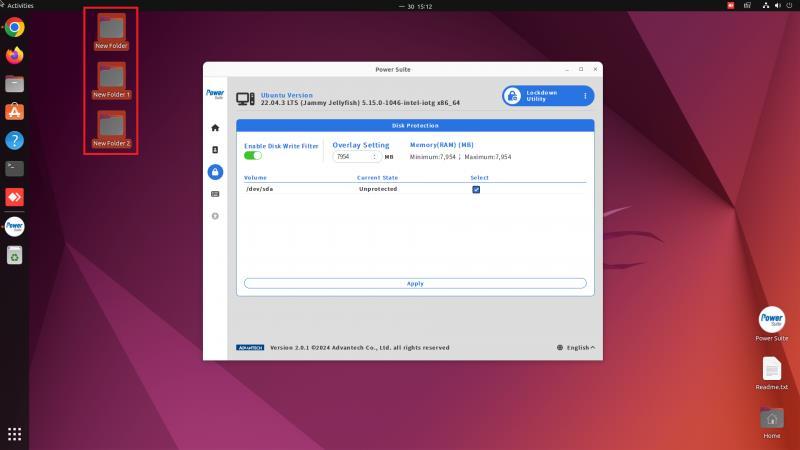The width and height of the screenshot is (800, 450).
Task: Click the Advantech logo in the footer
Action: [x=249, y=347]
